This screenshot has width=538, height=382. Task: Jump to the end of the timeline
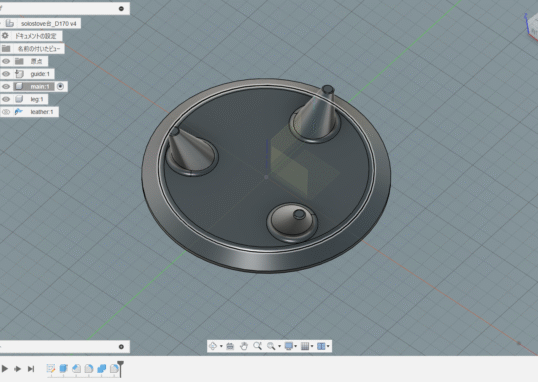31,369
